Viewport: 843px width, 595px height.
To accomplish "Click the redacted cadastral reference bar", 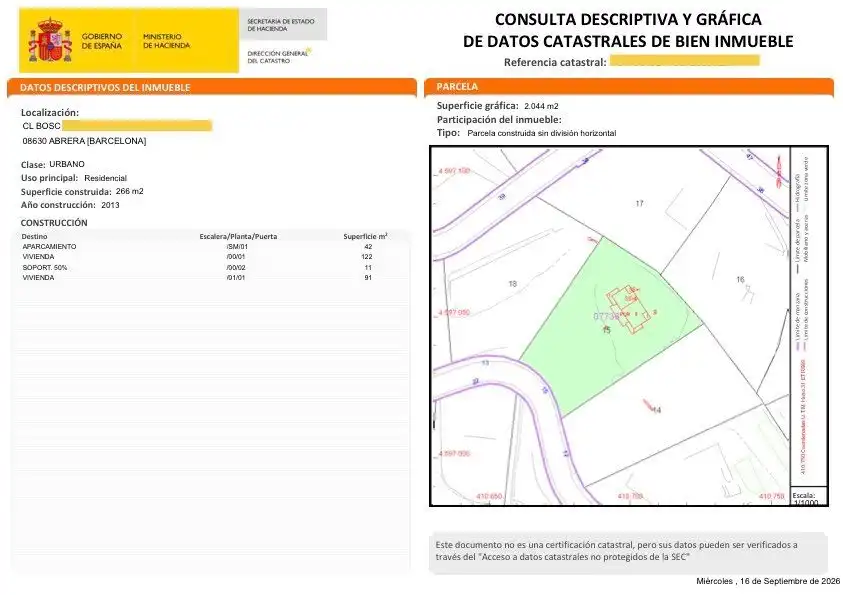I will [x=684, y=60].
